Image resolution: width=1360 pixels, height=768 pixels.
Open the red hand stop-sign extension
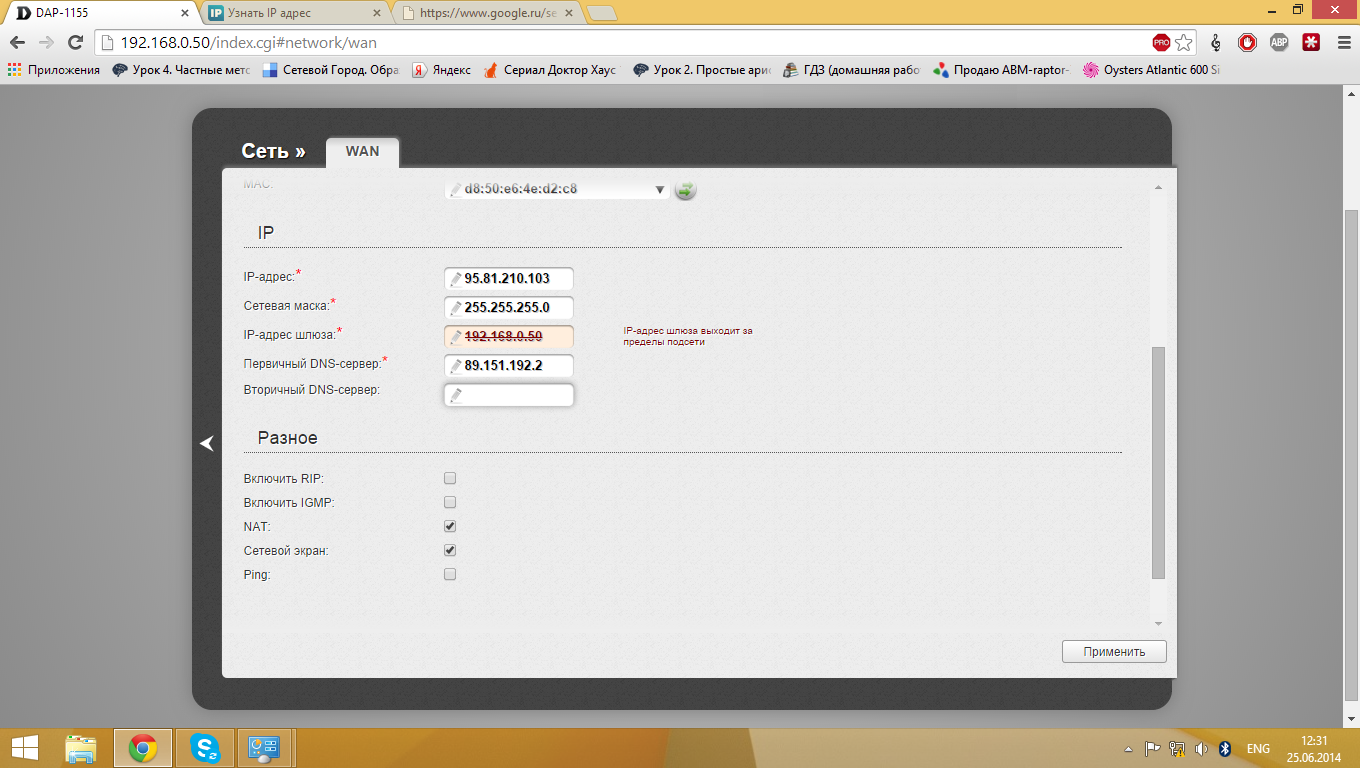[x=1247, y=43]
